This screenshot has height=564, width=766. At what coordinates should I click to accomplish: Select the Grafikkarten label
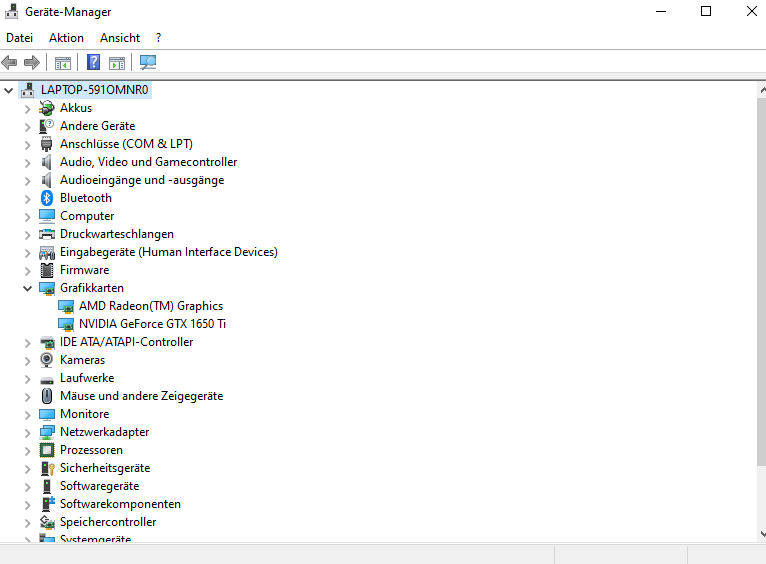point(92,288)
